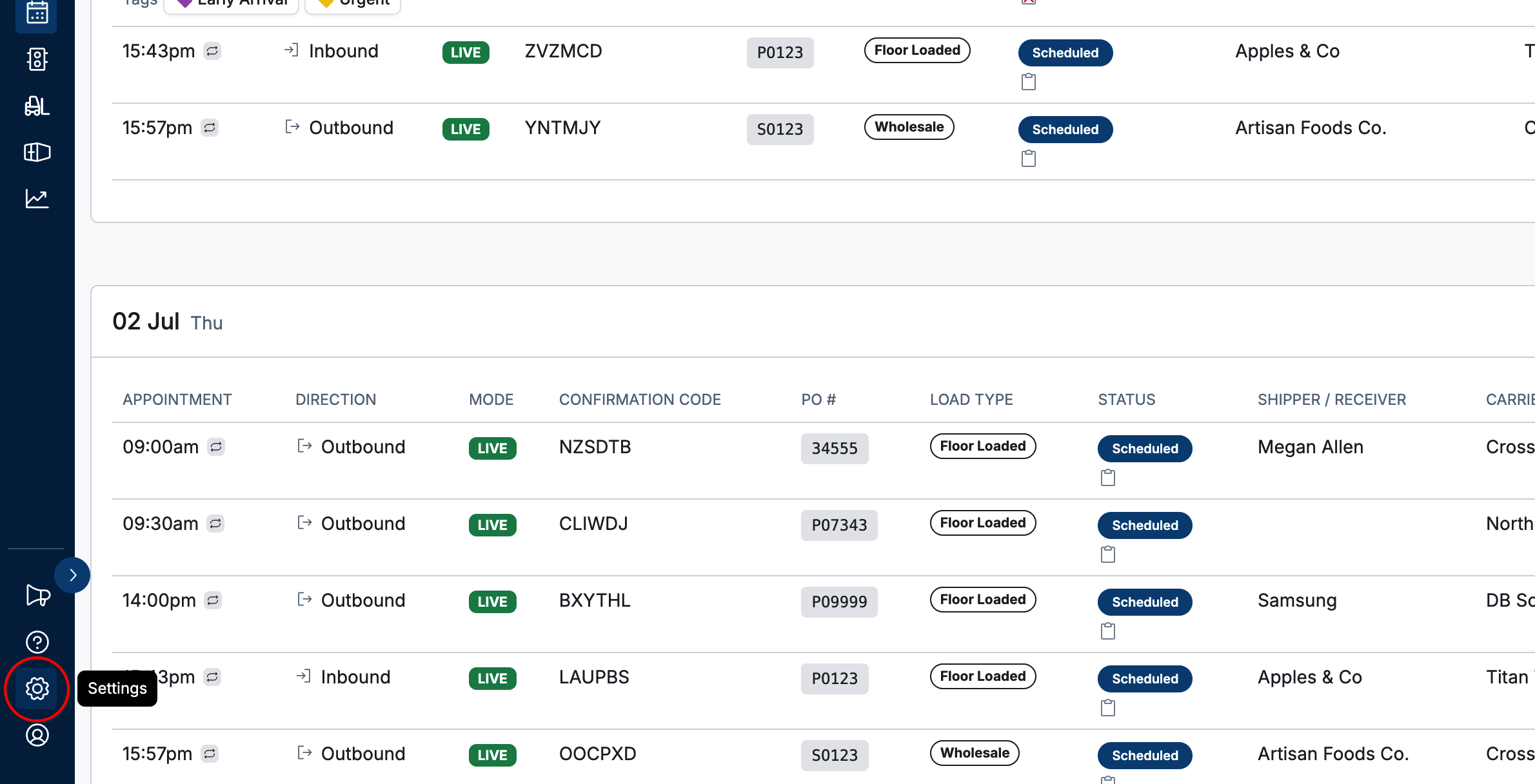Click recurring icon next to 15:43pm appointment
Viewport: 1535px width, 784px height.
point(212,50)
